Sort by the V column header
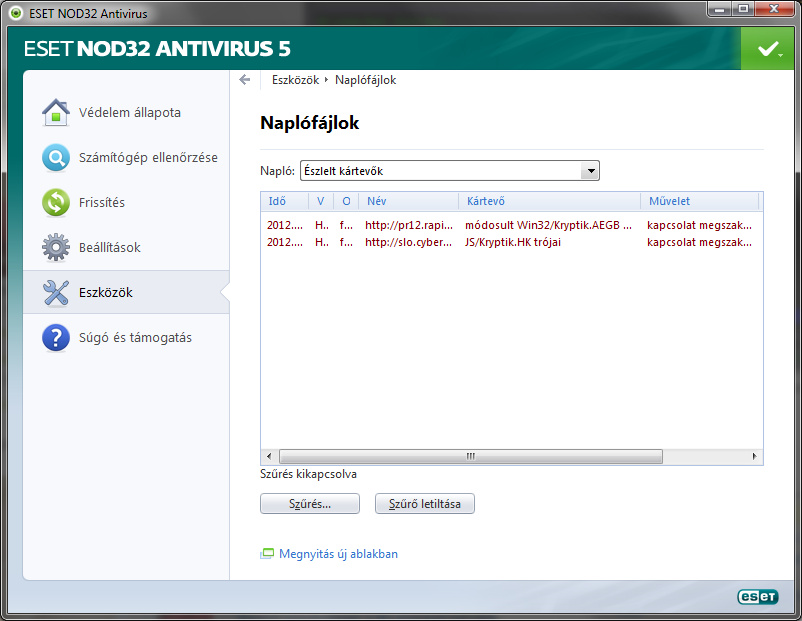 click(321, 201)
